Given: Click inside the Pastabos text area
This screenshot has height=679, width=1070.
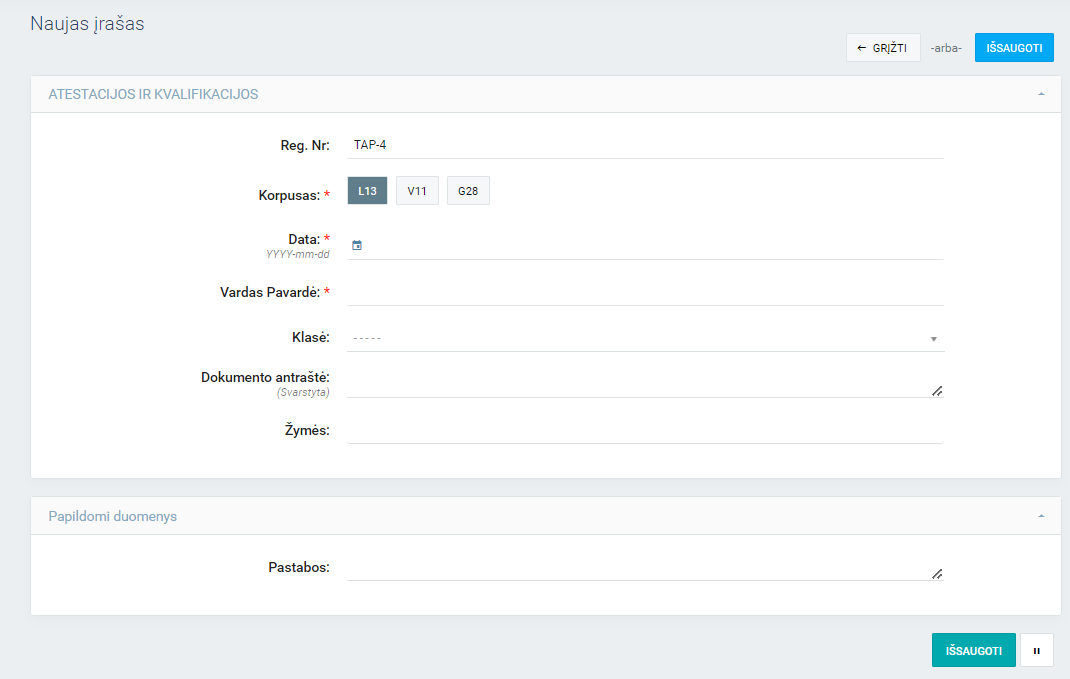Looking at the screenshot, I should (638, 568).
